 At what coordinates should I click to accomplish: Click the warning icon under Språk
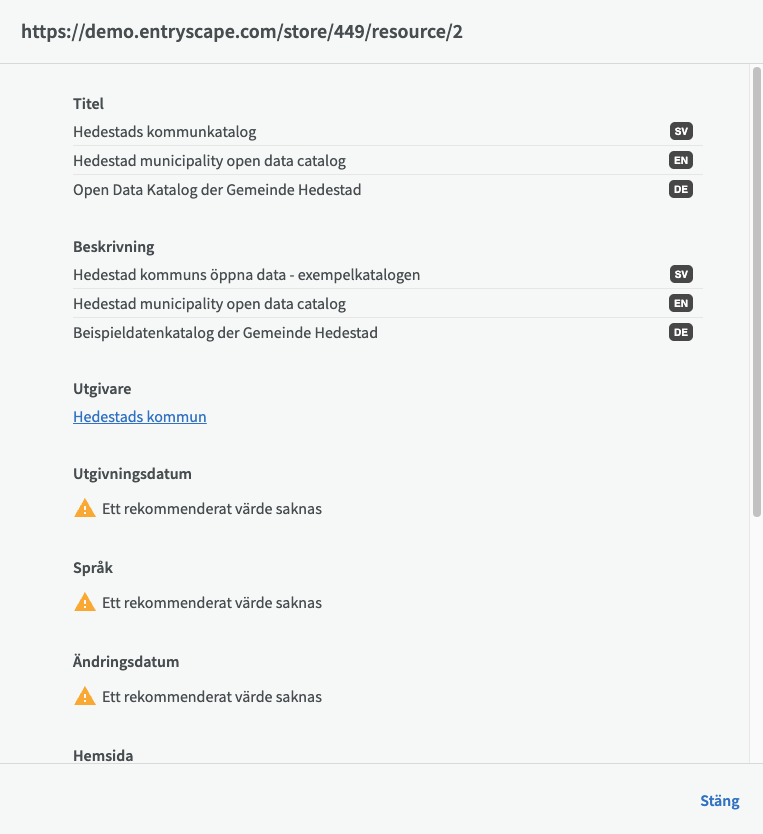85,602
